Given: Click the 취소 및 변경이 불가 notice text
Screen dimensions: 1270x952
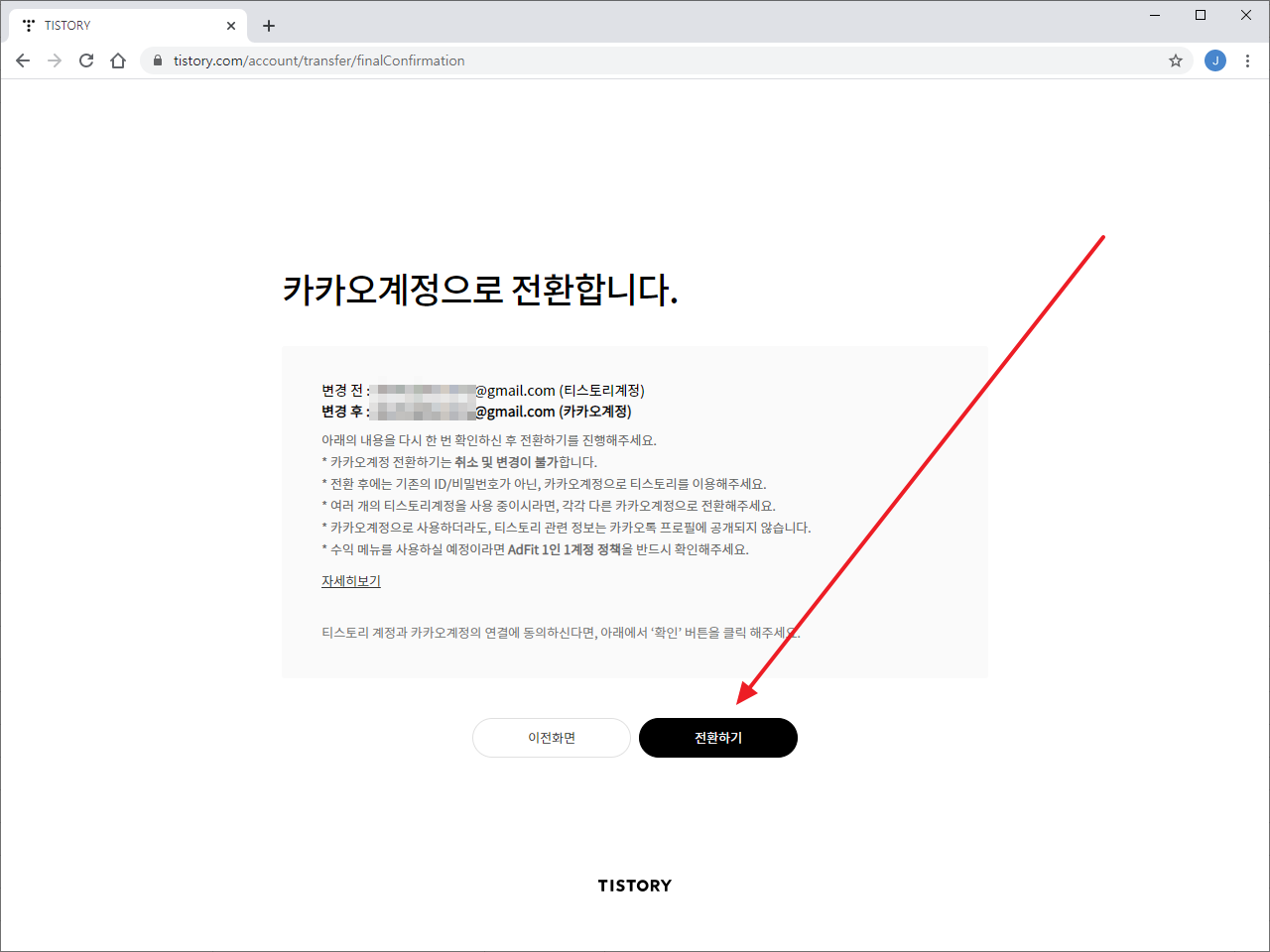Looking at the screenshot, I should [x=506, y=462].
